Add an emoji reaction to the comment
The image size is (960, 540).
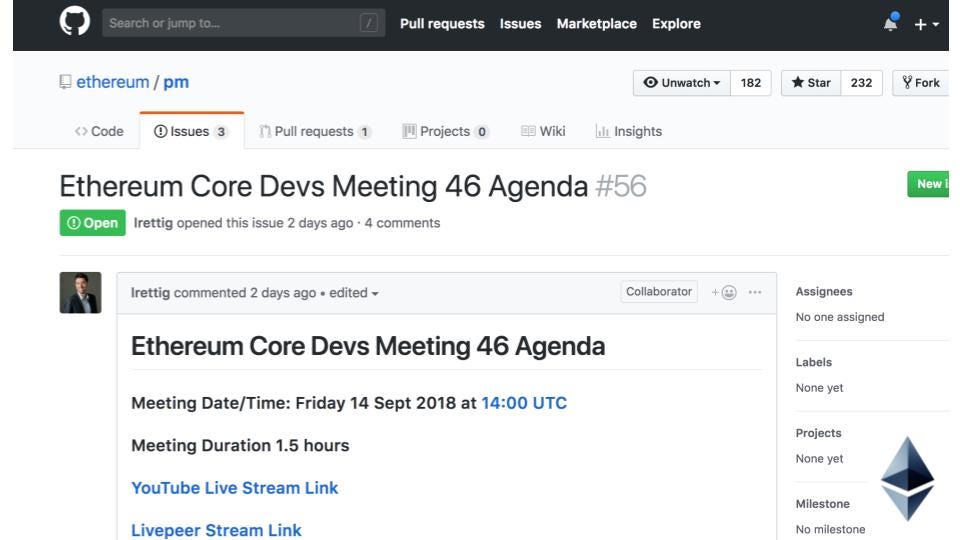[724, 292]
